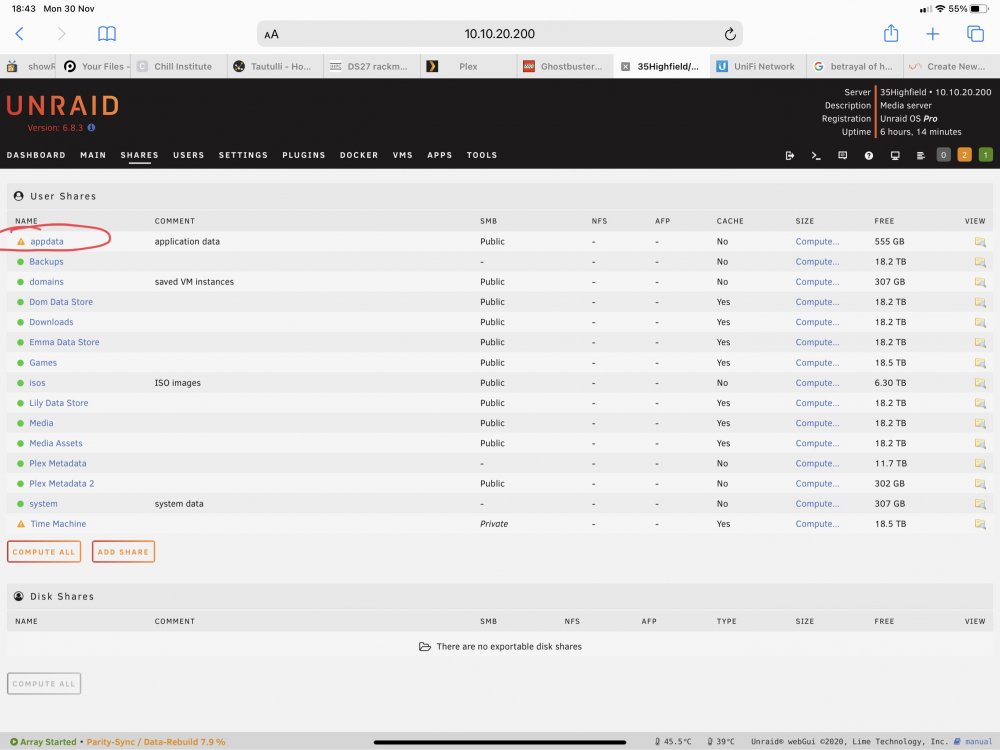Open the Plugins menu item
Viewport: 1000px width, 750px height.
point(304,155)
